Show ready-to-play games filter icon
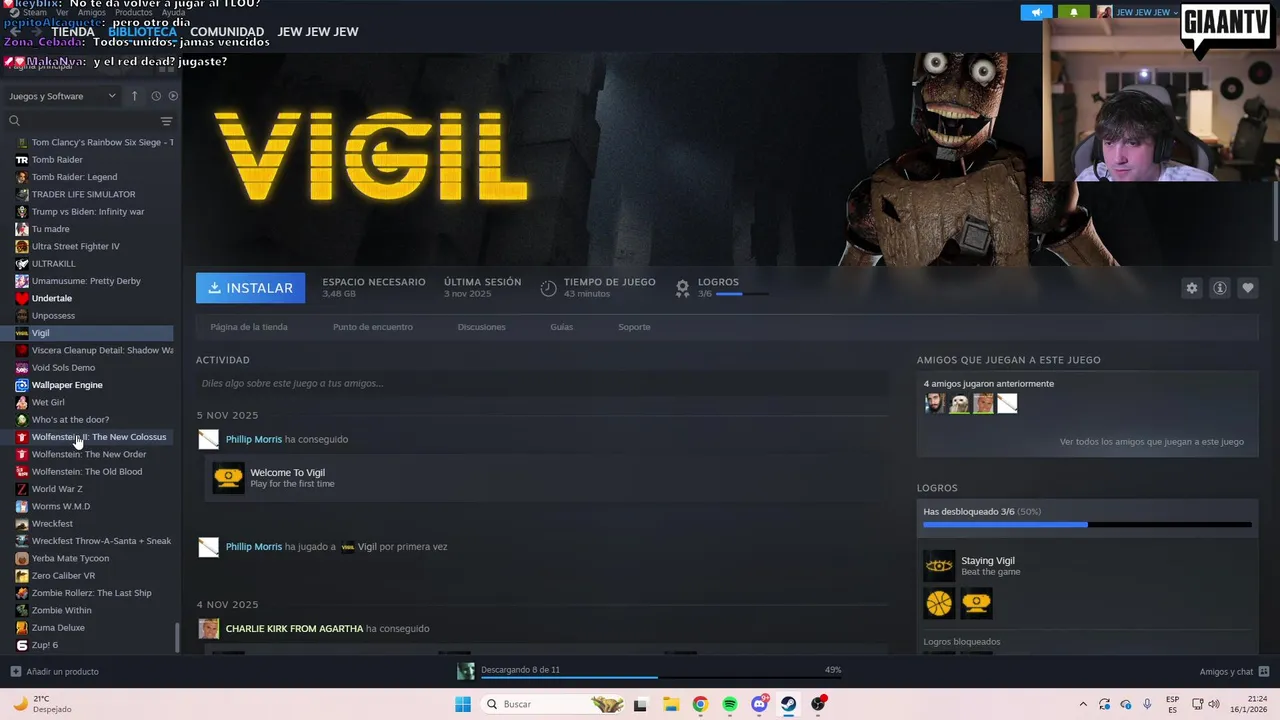 tap(173, 96)
